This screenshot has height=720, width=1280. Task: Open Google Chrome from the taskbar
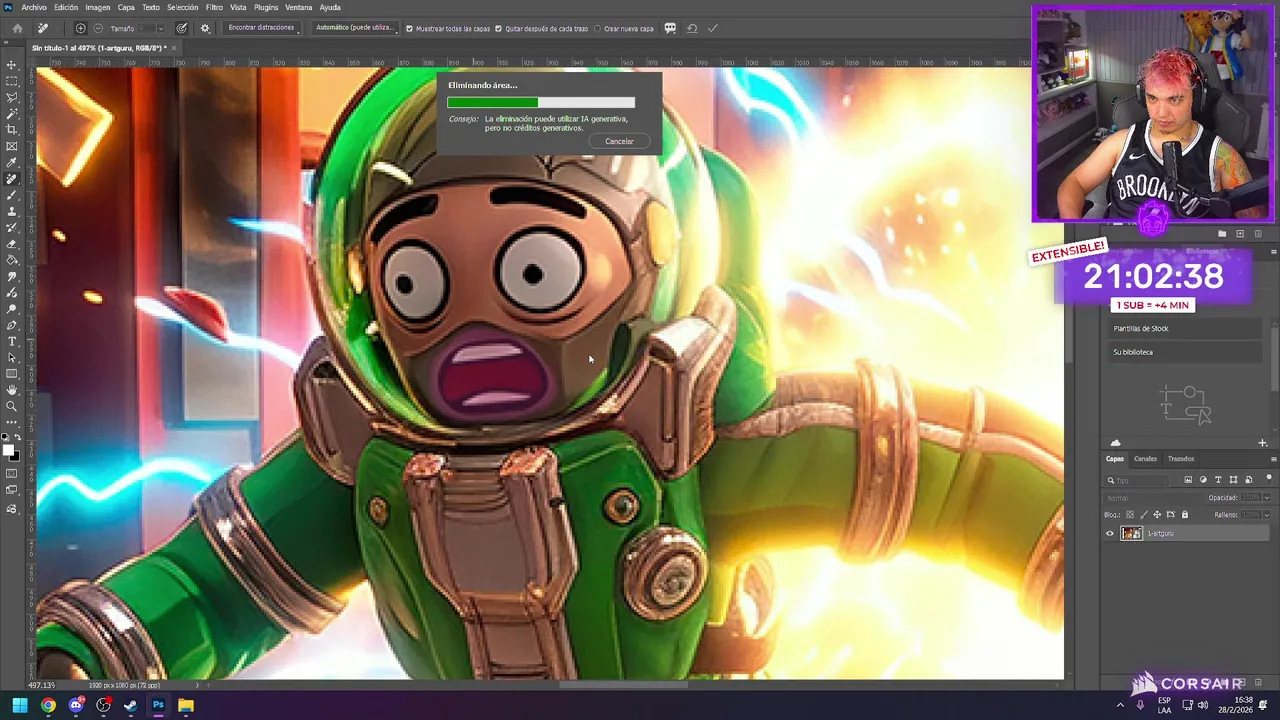(x=48, y=705)
